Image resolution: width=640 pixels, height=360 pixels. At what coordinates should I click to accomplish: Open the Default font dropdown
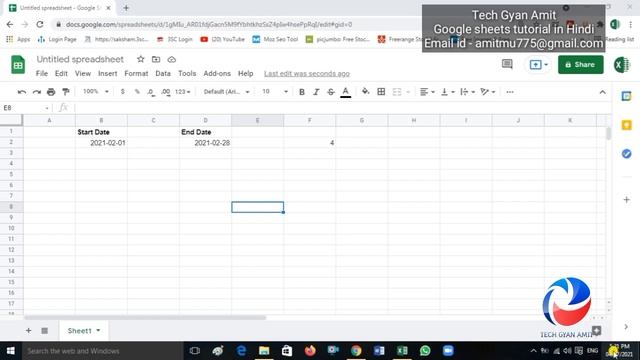[227, 92]
